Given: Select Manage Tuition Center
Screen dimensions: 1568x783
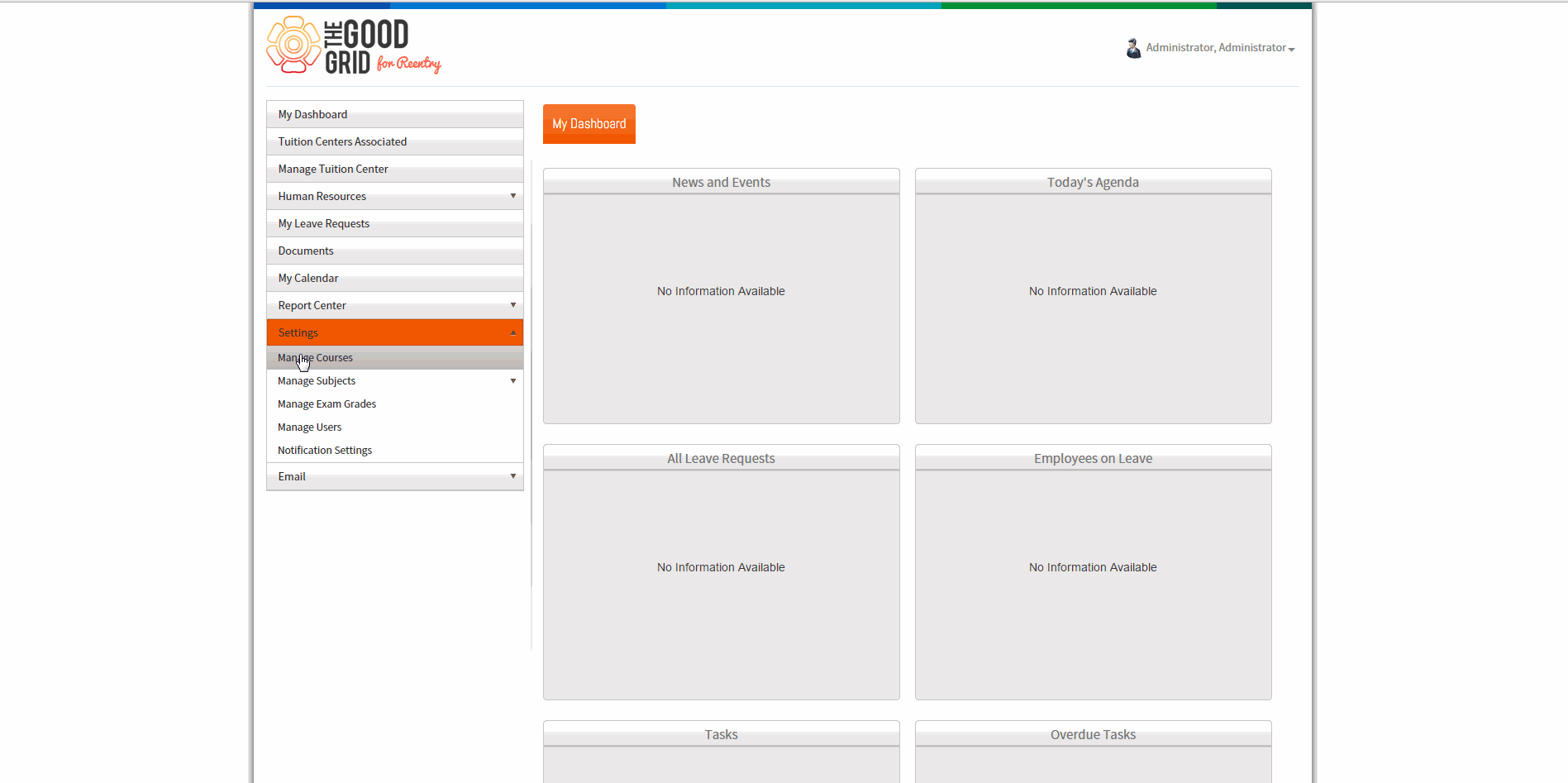Looking at the screenshot, I should [x=395, y=169].
